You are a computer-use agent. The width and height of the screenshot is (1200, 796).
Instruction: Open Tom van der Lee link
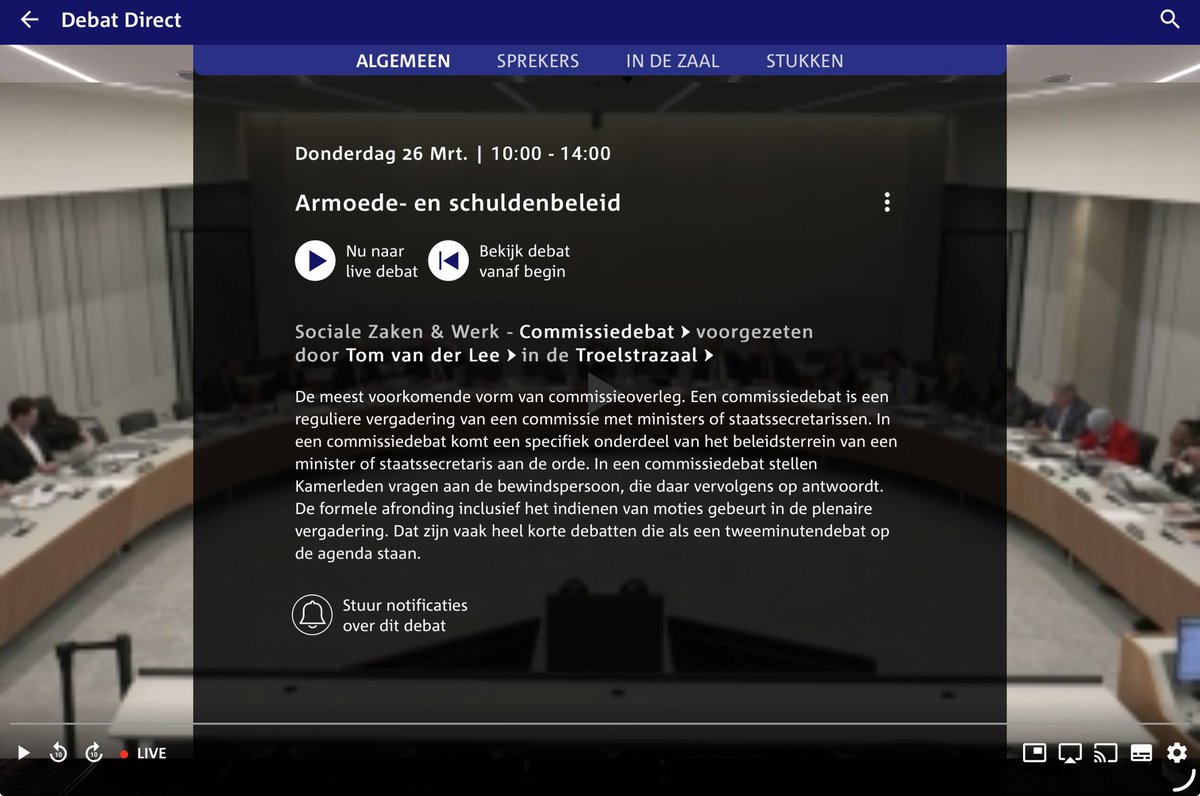tap(431, 355)
